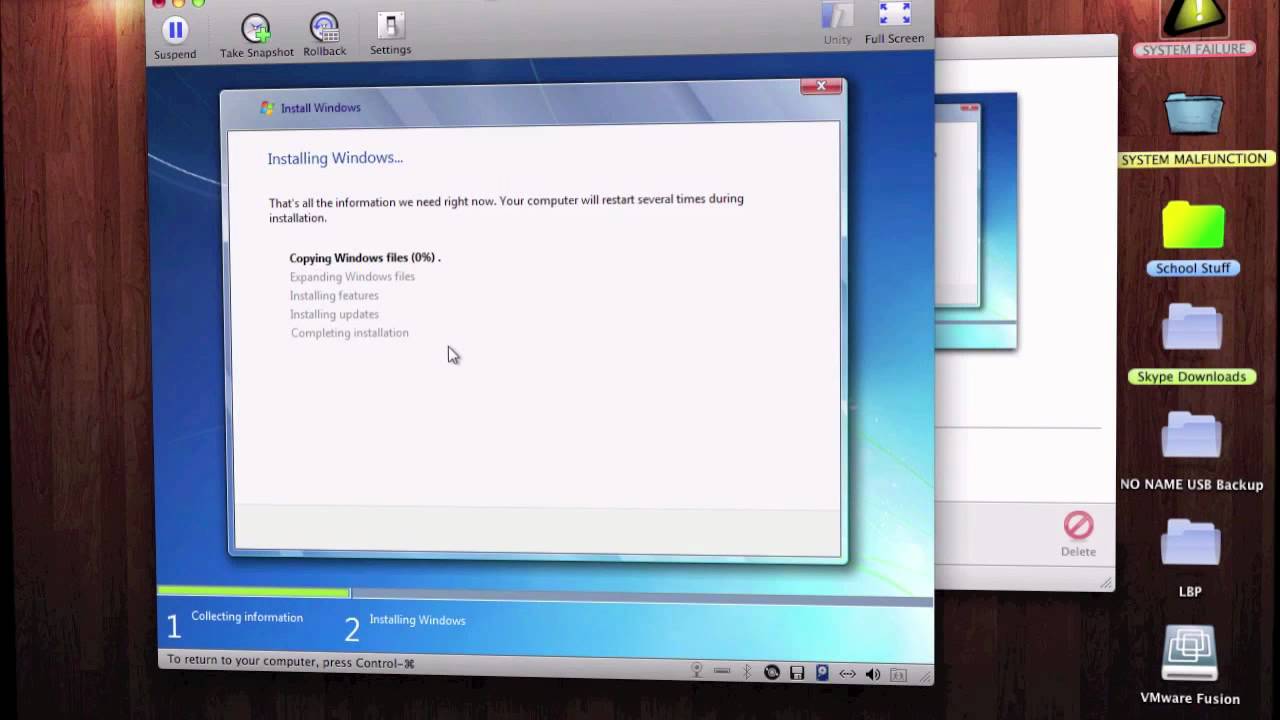Click 'Completing installation' step text
The image size is (1280, 720).
pos(349,333)
